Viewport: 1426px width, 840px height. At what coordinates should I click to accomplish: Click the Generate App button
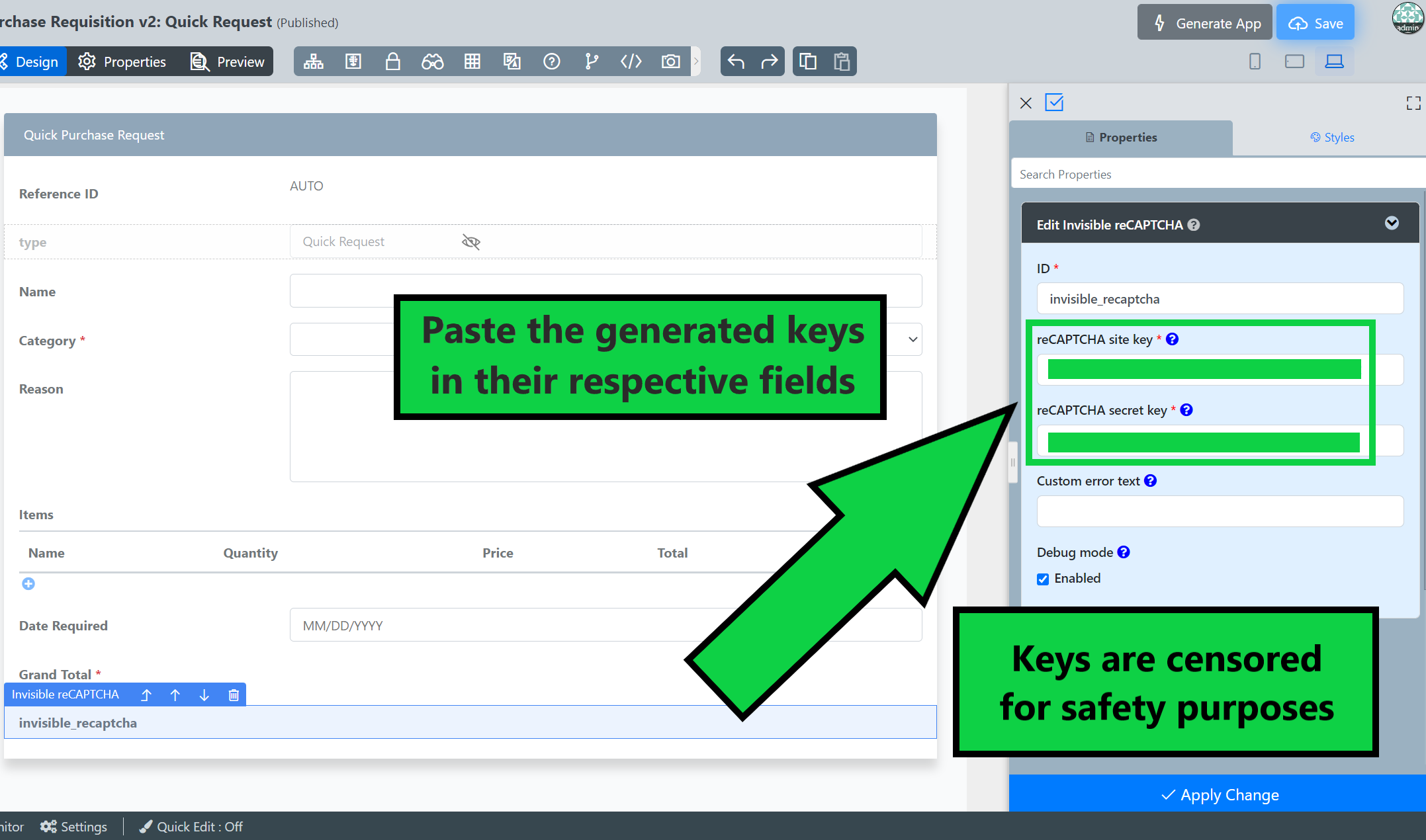point(1205,23)
